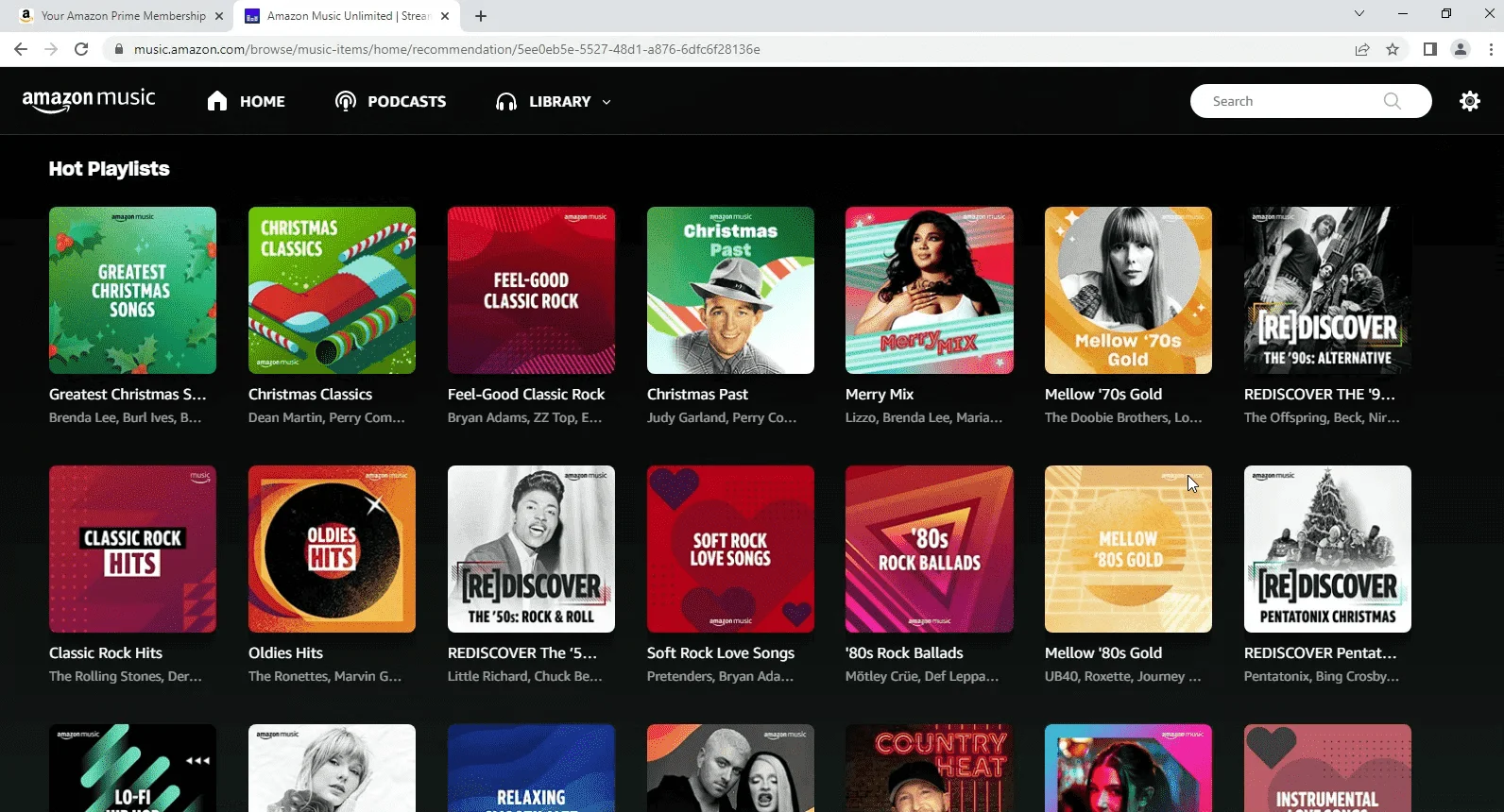Click the Mellow '80s Gold title link
The image size is (1504, 812).
[x=1103, y=653]
